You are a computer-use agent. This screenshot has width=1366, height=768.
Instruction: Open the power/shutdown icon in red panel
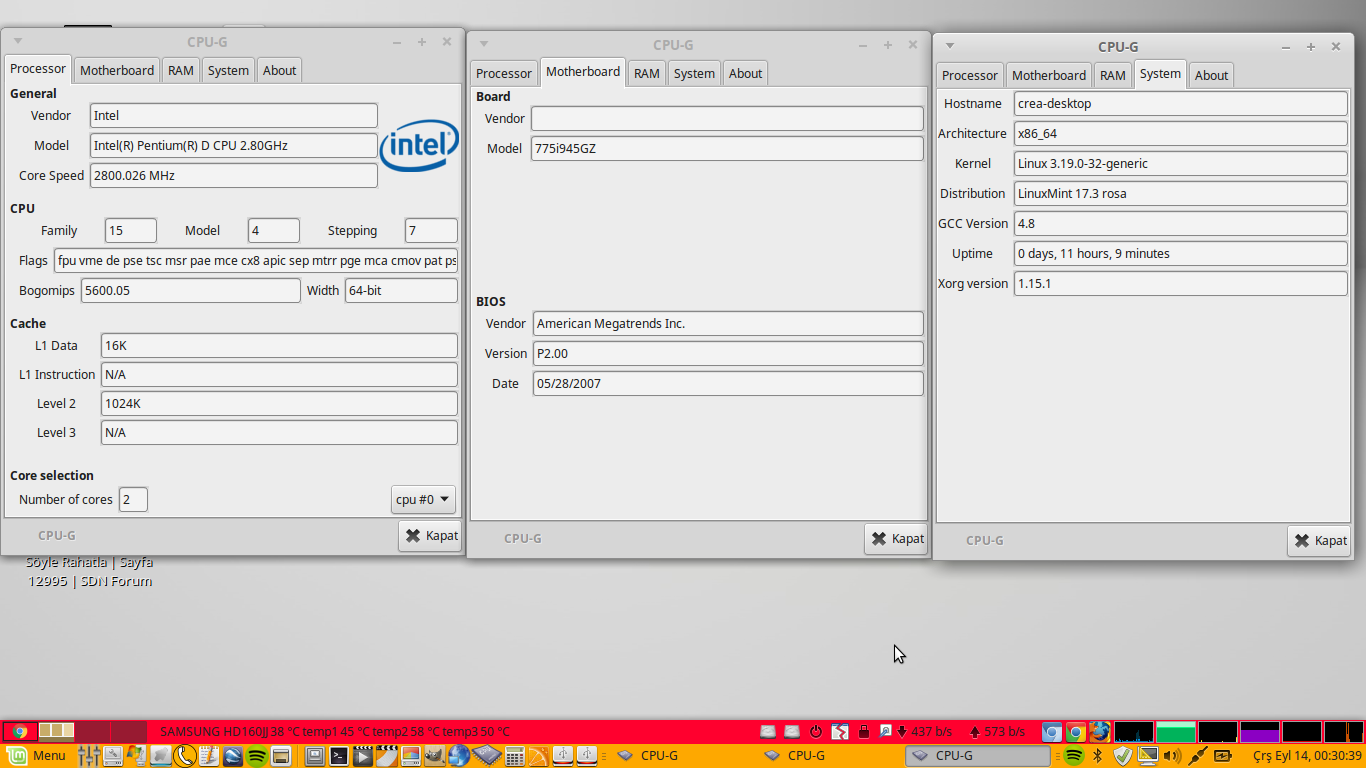[816, 732]
